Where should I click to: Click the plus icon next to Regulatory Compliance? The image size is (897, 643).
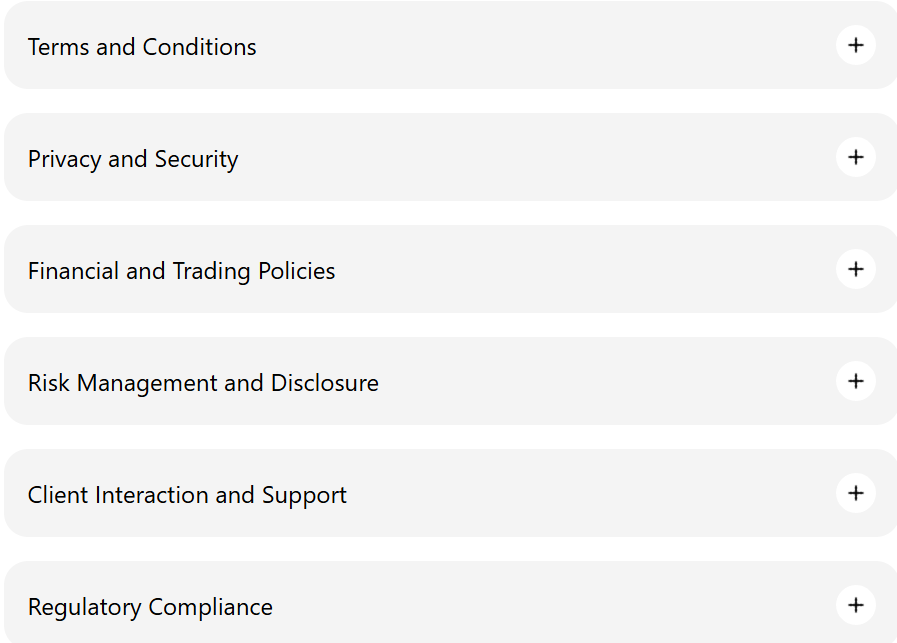click(x=855, y=606)
